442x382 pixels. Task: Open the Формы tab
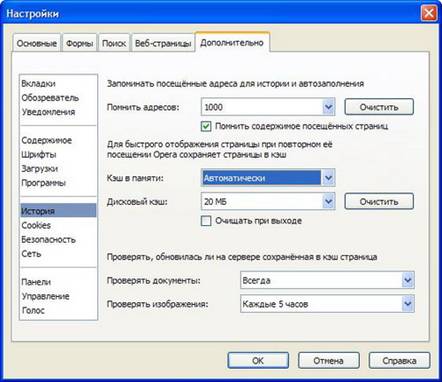click(79, 43)
